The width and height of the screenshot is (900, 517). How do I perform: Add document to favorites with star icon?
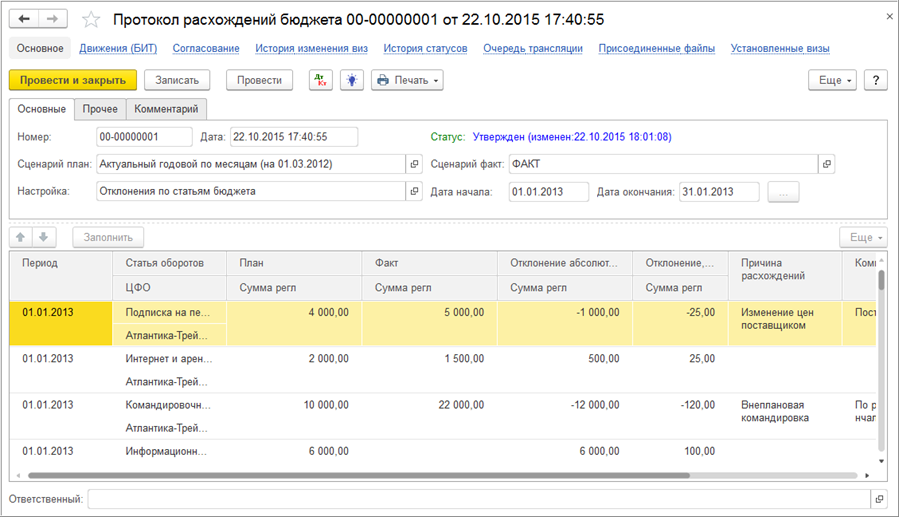click(91, 20)
